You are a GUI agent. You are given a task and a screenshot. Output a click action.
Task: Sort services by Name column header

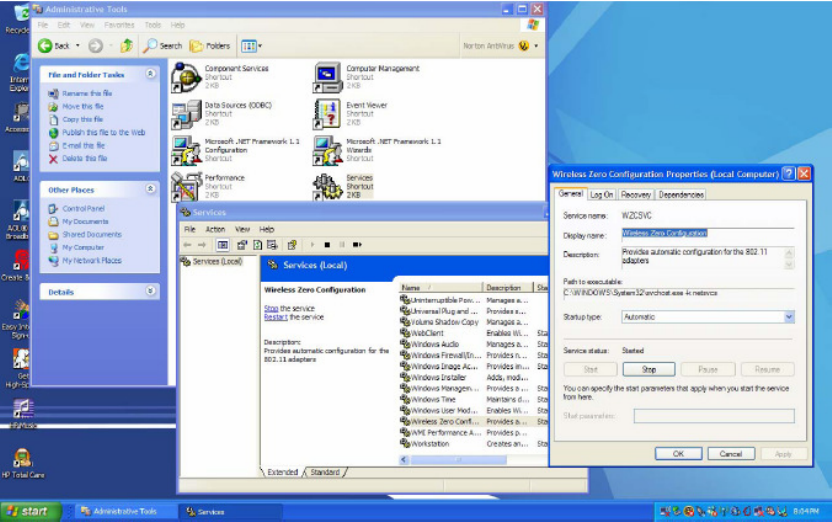440,288
